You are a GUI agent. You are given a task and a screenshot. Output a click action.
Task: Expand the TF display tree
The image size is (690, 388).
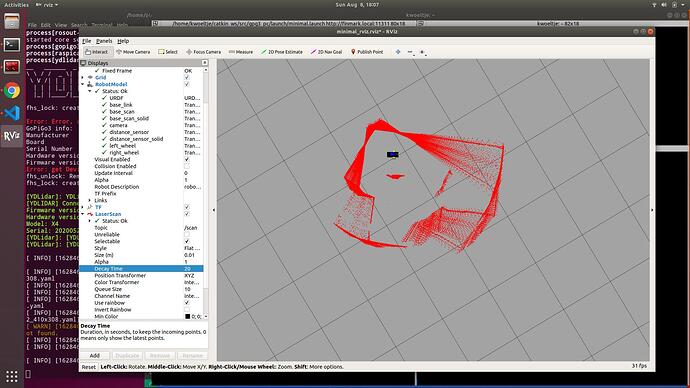83,207
